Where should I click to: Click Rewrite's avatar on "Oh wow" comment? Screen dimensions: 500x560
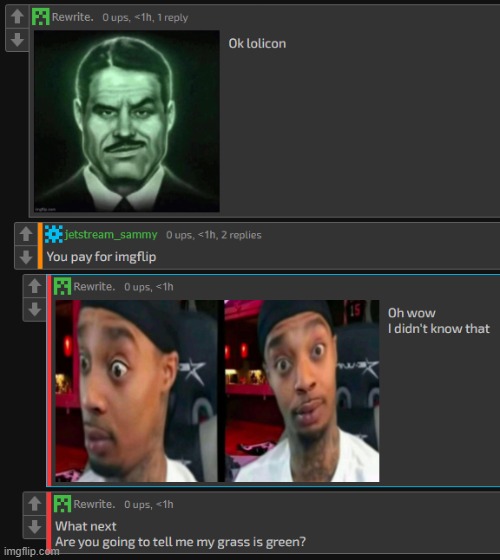pyautogui.click(x=62, y=286)
